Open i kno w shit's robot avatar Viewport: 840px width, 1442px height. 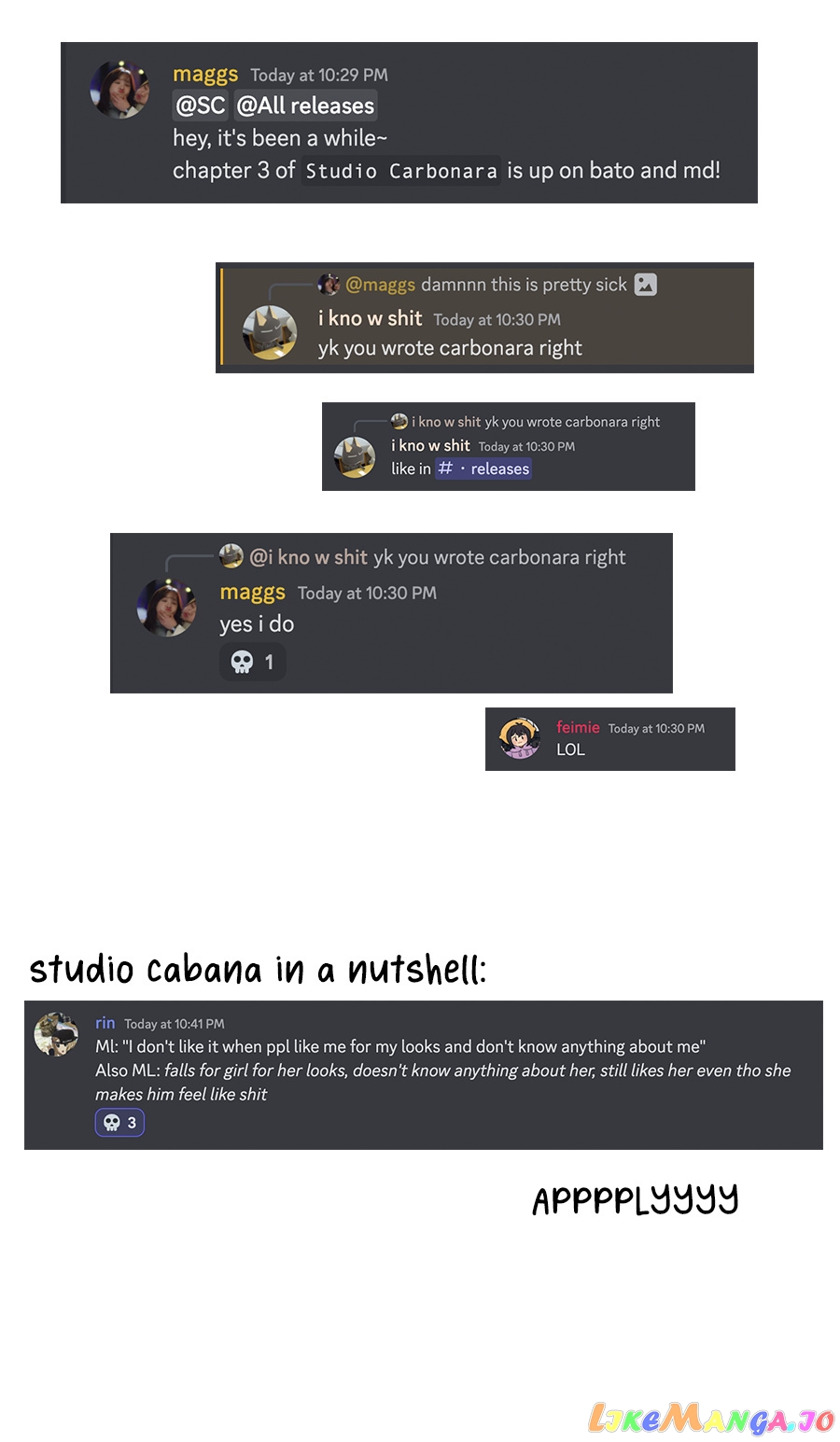(x=270, y=332)
